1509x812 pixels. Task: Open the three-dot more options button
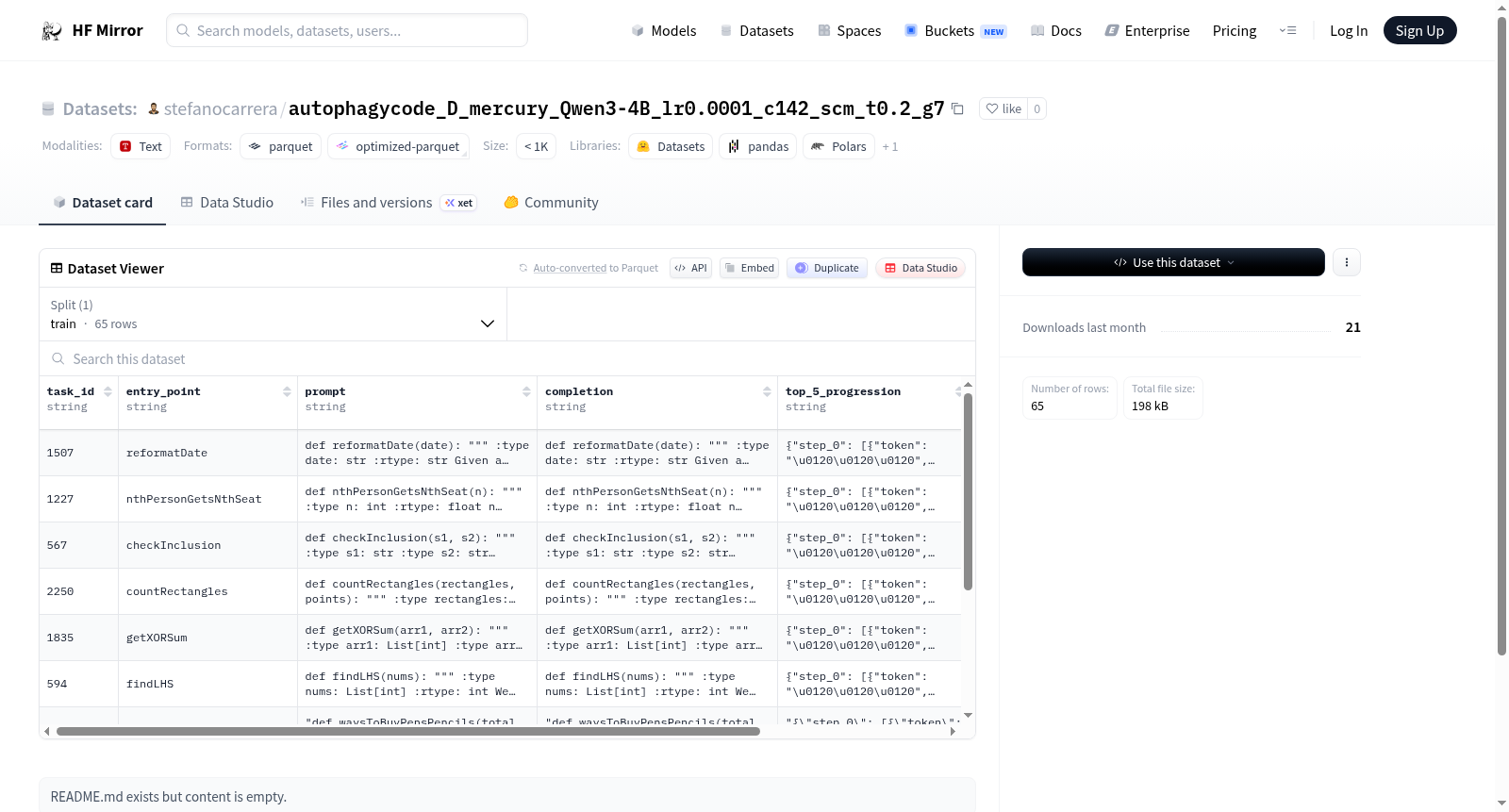click(1347, 262)
